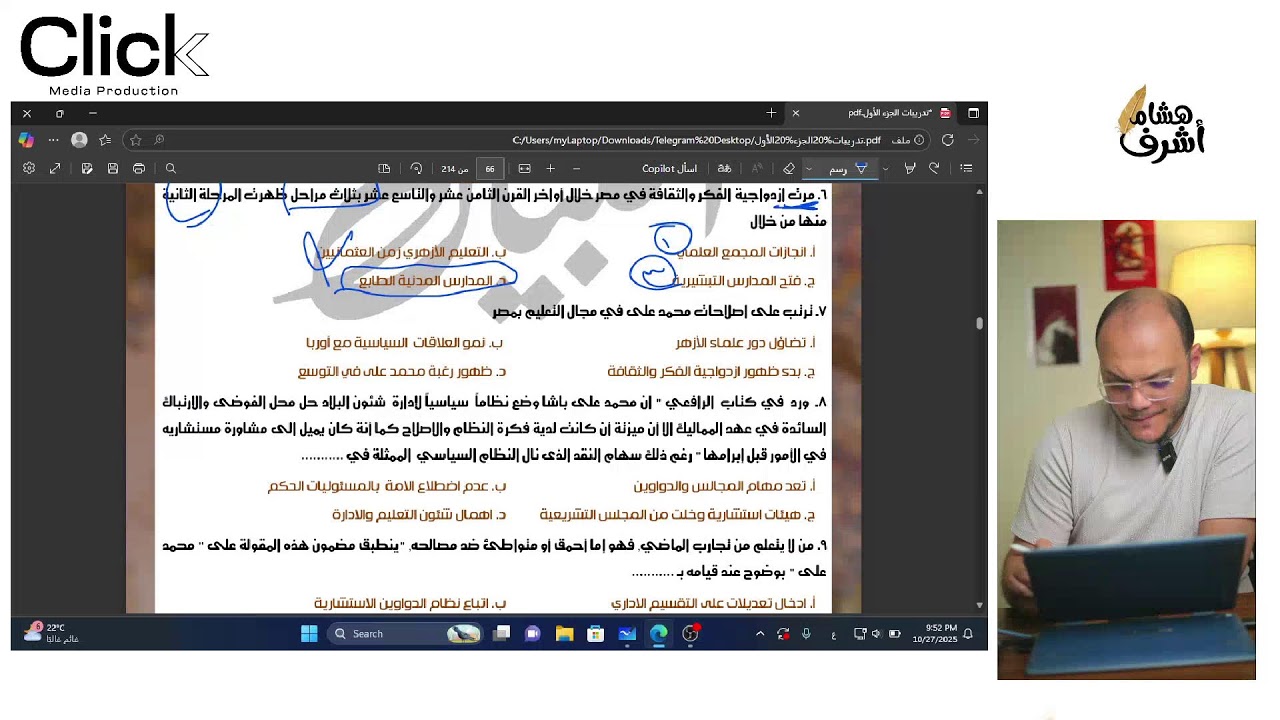Search within the PDF document

coord(171,168)
